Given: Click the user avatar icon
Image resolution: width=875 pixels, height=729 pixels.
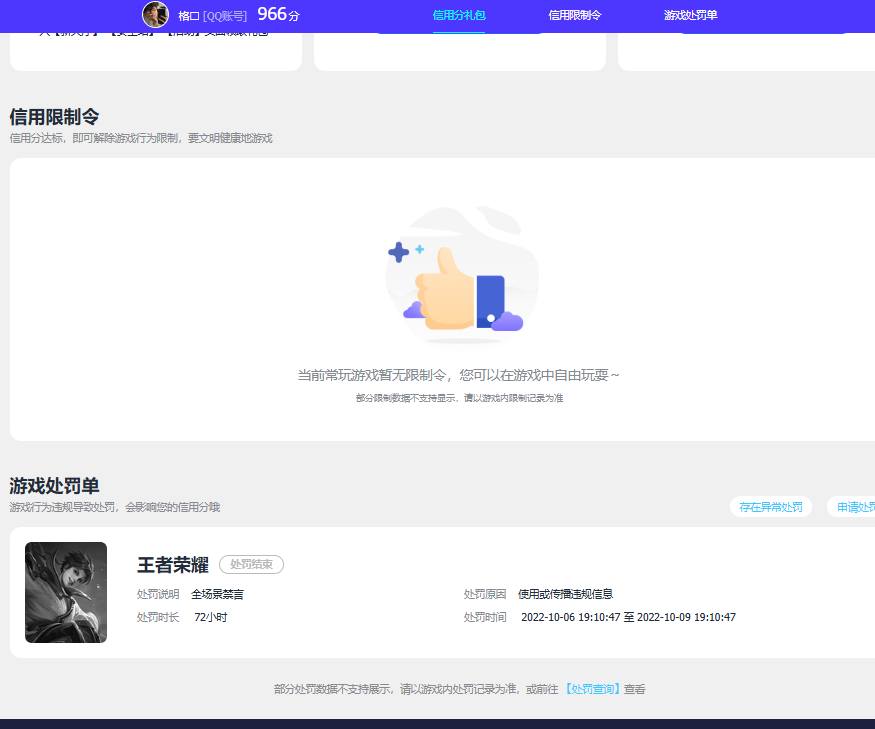Looking at the screenshot, I should click(x=157, y=15).
